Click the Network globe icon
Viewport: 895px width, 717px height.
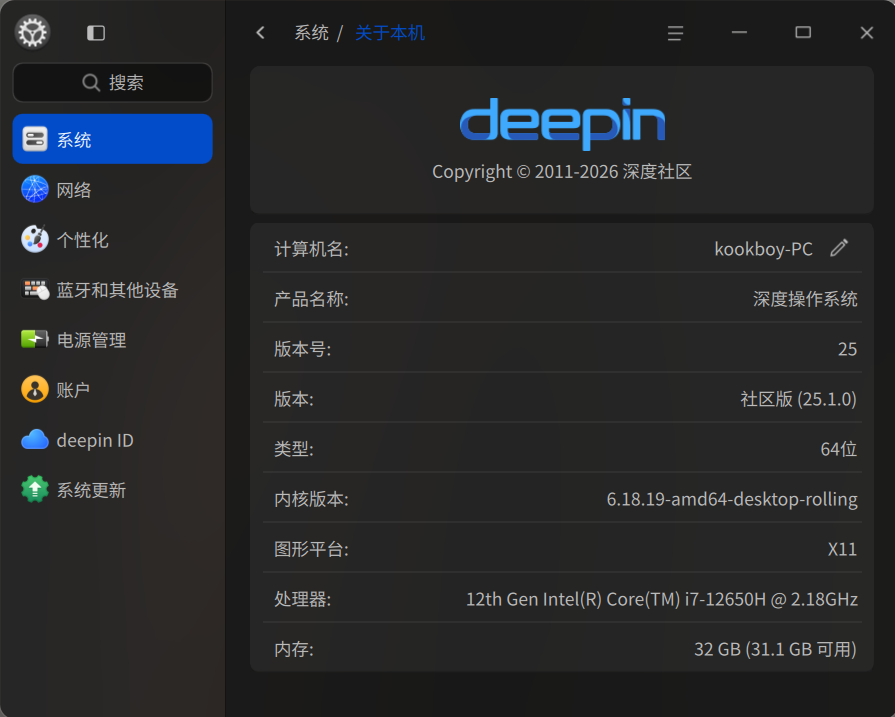(x=35, y=189)
